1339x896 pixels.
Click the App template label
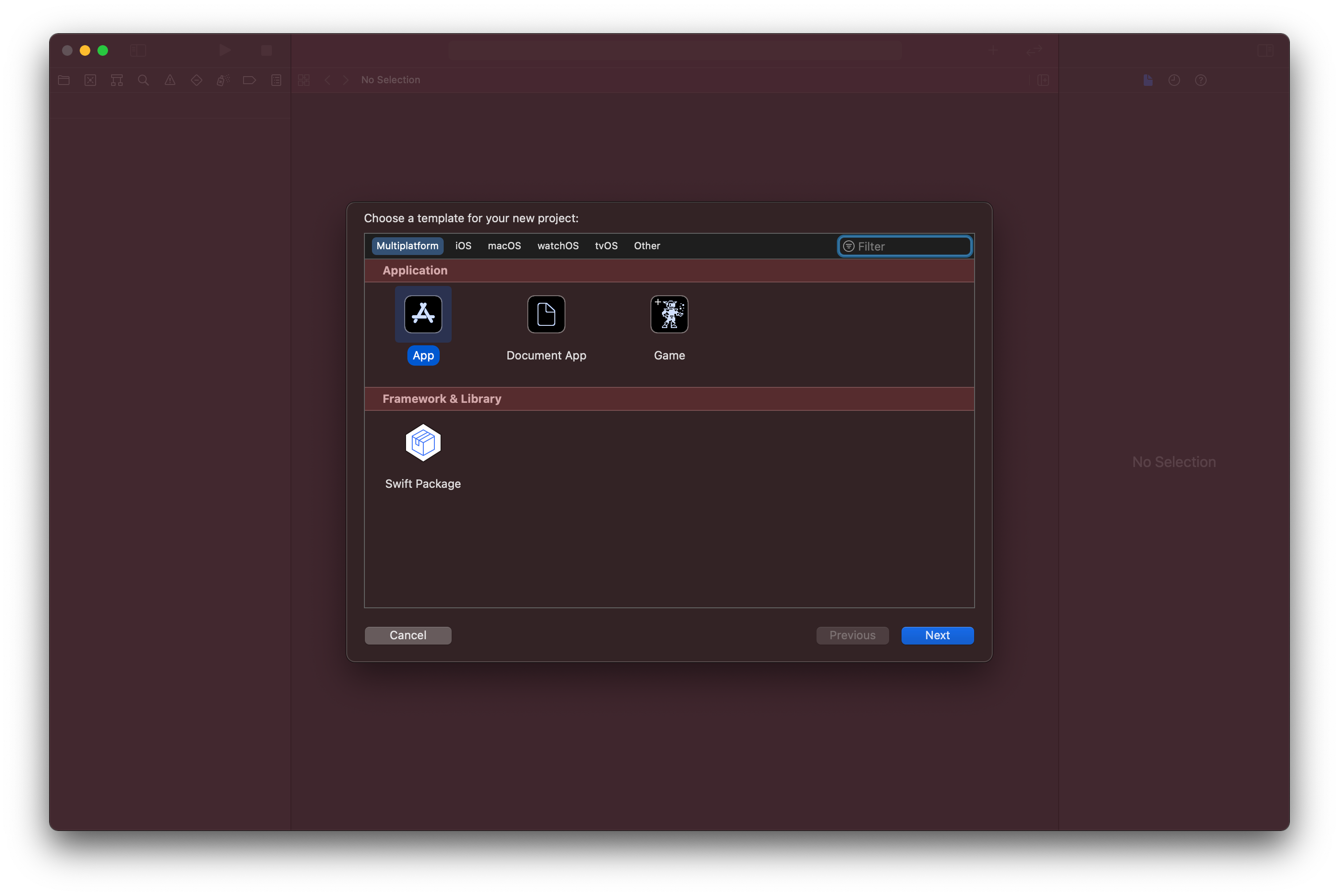[423, 355]
